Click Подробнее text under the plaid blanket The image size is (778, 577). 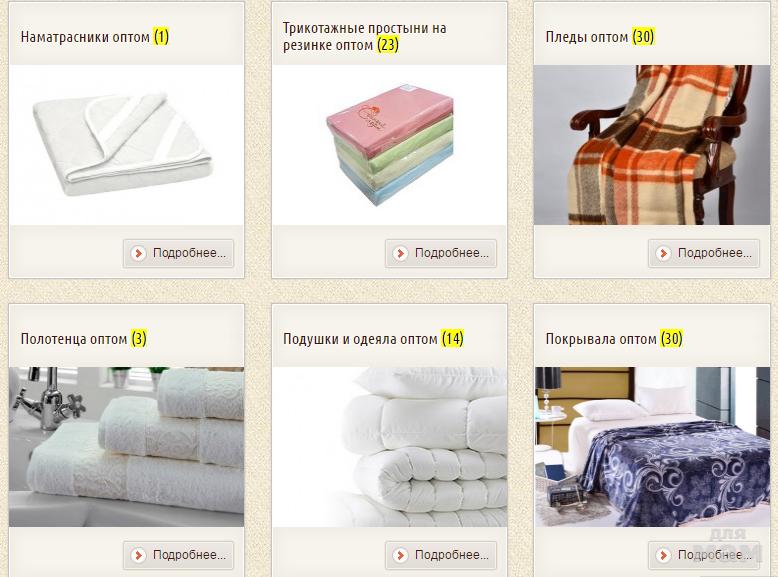point(714,253)
